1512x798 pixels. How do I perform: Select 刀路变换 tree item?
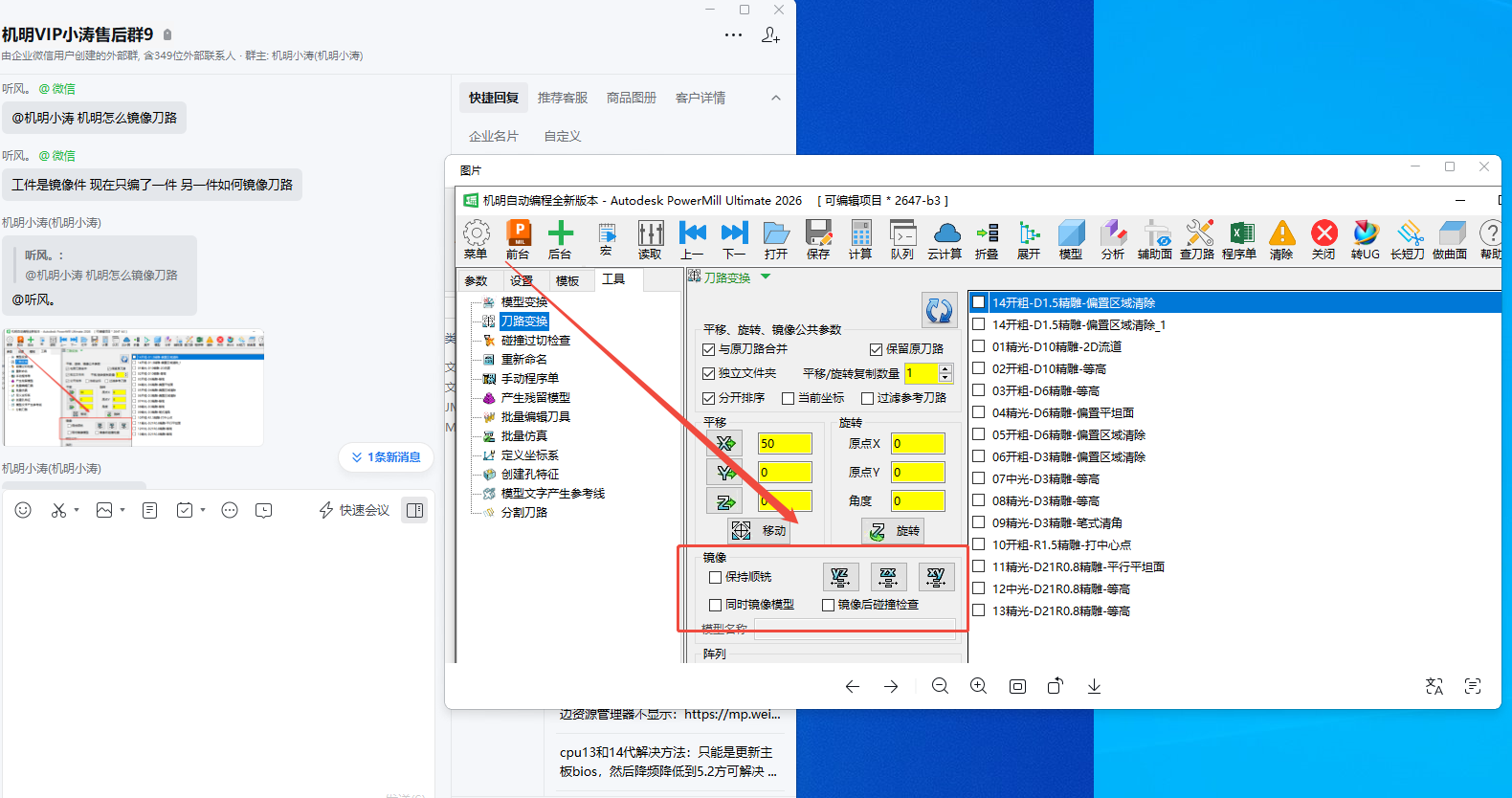click(524, 321)
